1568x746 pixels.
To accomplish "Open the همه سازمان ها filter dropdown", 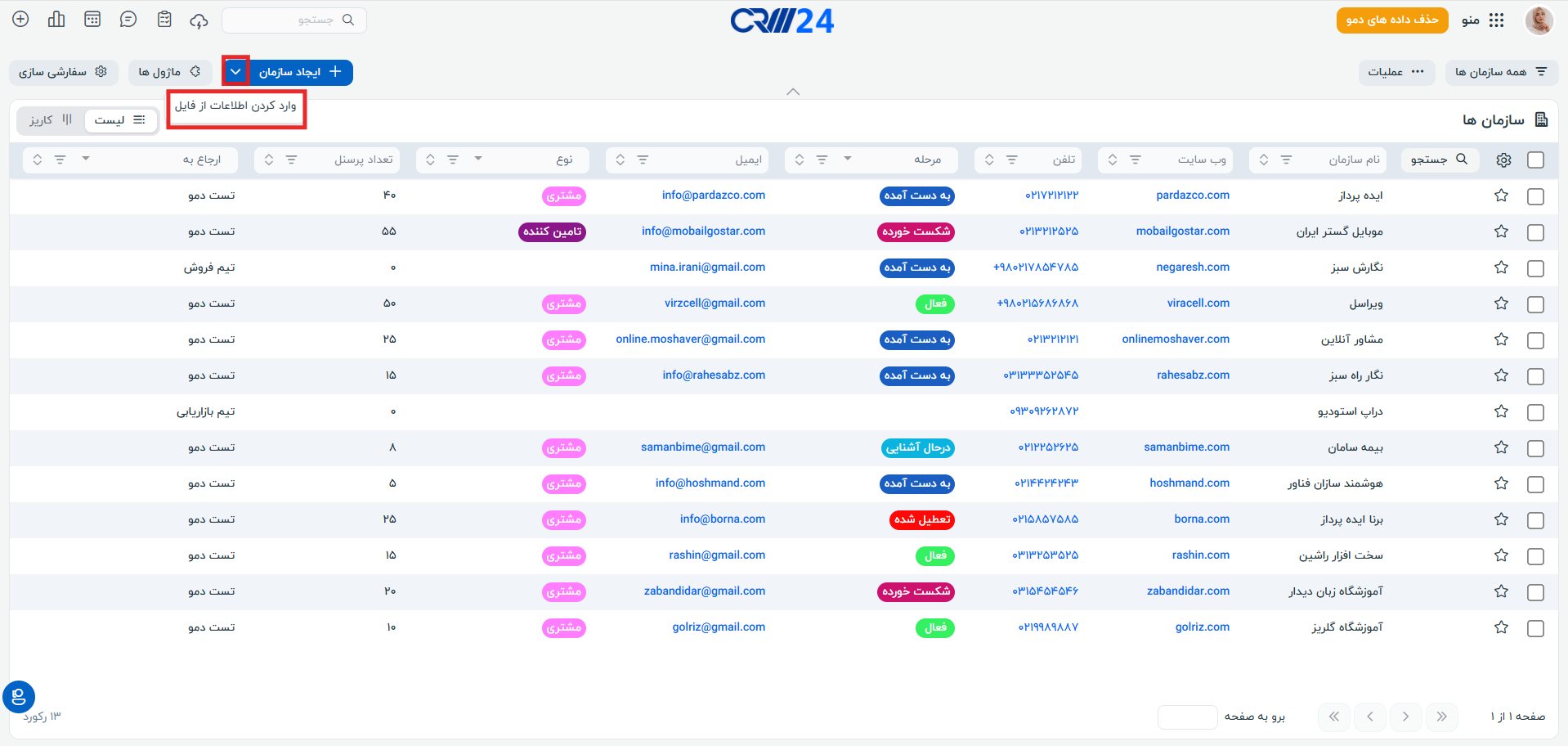I will [x=1502, y=72].
